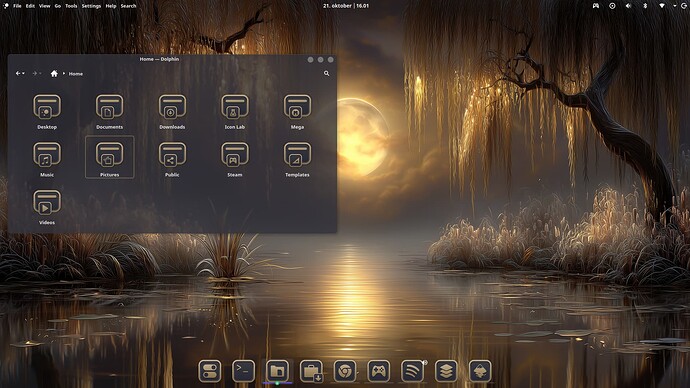The image size is (690, 388).
Task: Open the Downloads folder
Action: pyautogui.click(x=172, y=112)
